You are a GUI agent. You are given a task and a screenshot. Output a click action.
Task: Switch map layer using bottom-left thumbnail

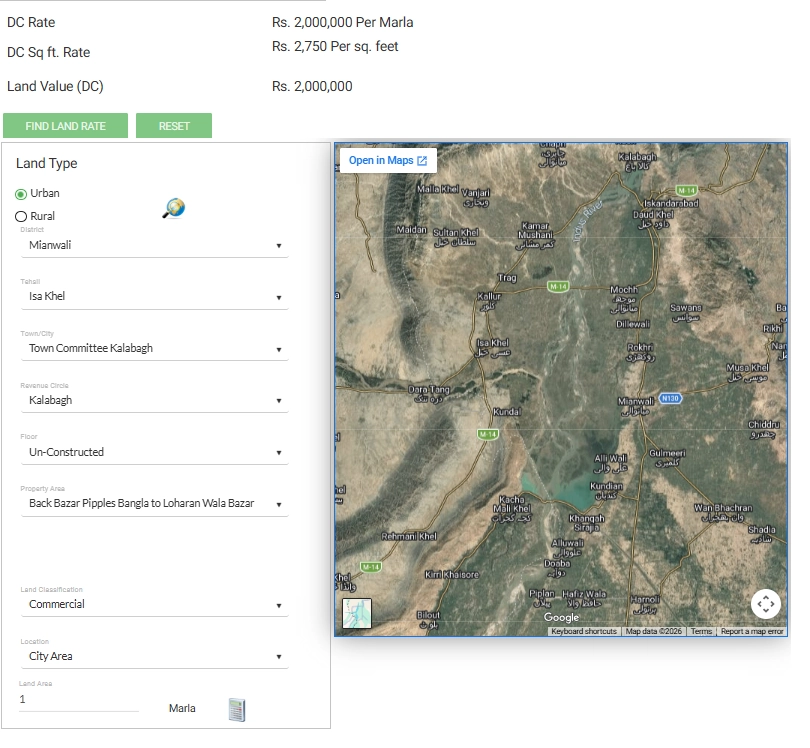pyautogui.click(x=357, y=613)
